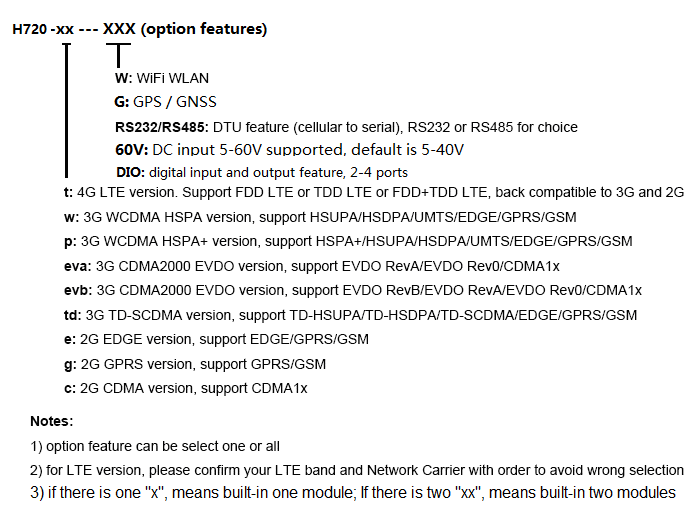Click the t: 4G LTE version line
Viewport: 697px width, 515px height.
(x=374, y=192)
